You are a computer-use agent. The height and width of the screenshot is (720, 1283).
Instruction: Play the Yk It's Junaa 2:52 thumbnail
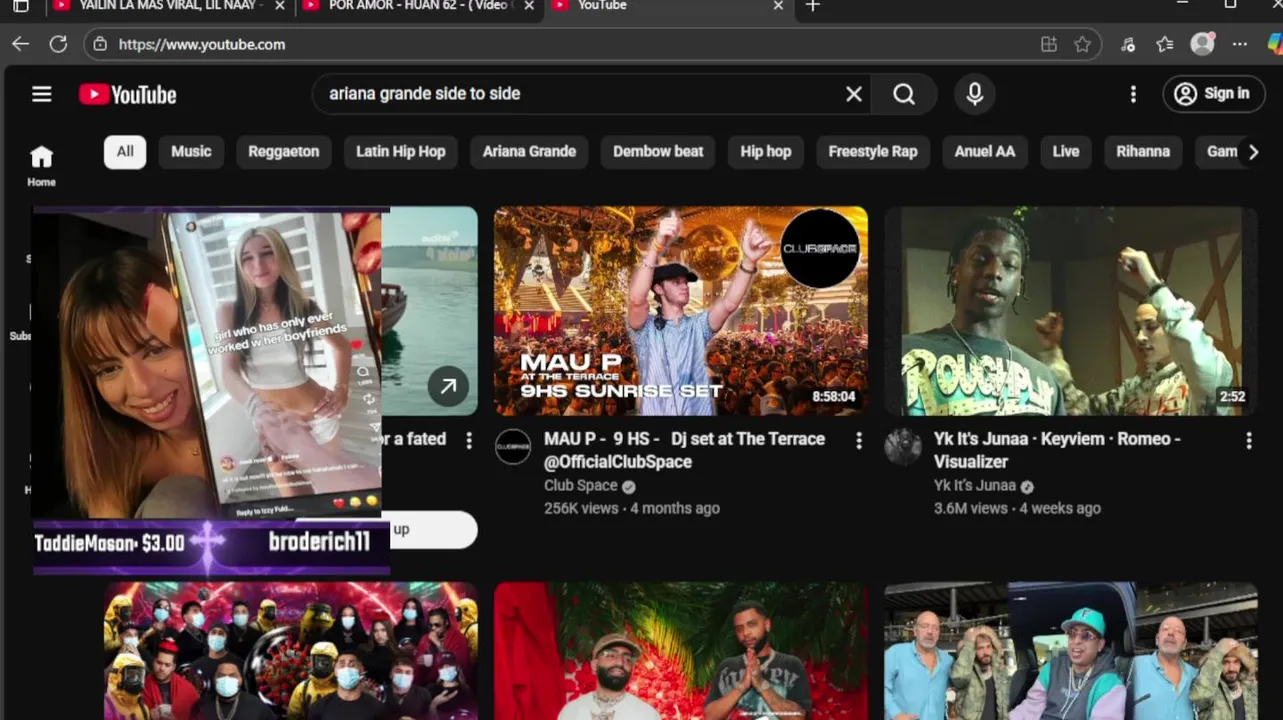coord(1070,311)
